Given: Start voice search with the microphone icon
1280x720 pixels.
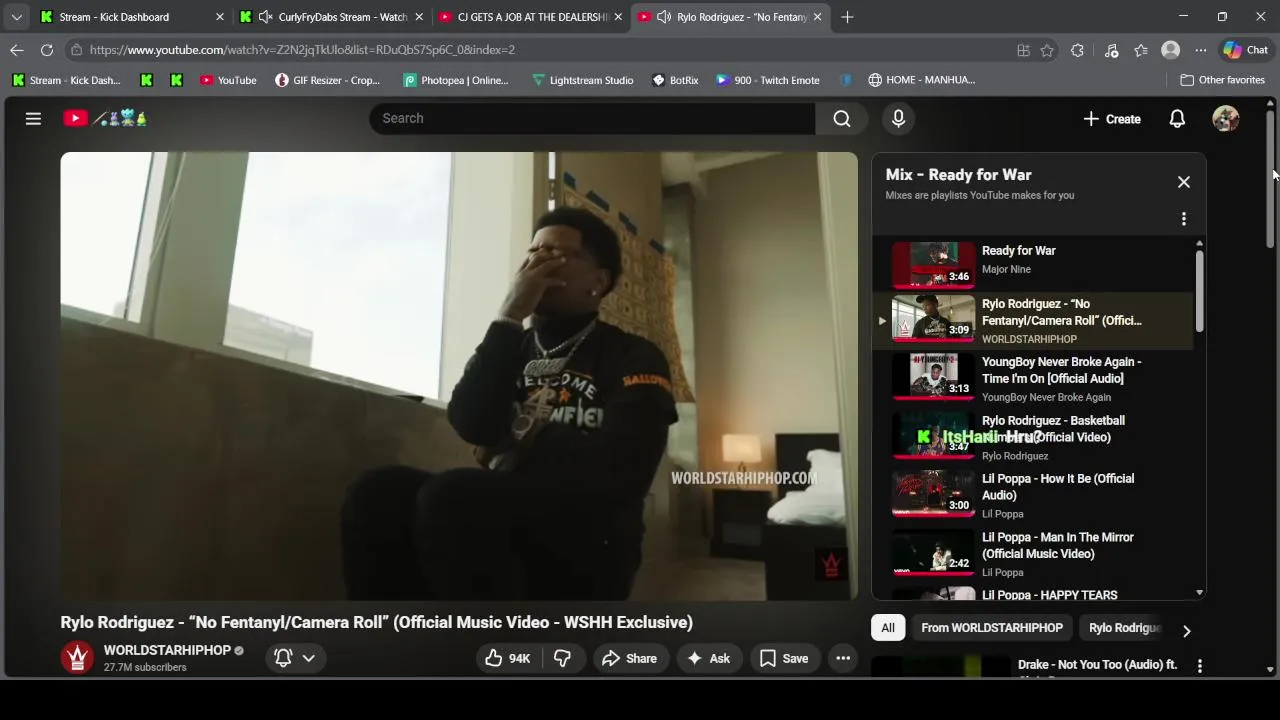Looking at the screenshot, I should pos(898,118).
